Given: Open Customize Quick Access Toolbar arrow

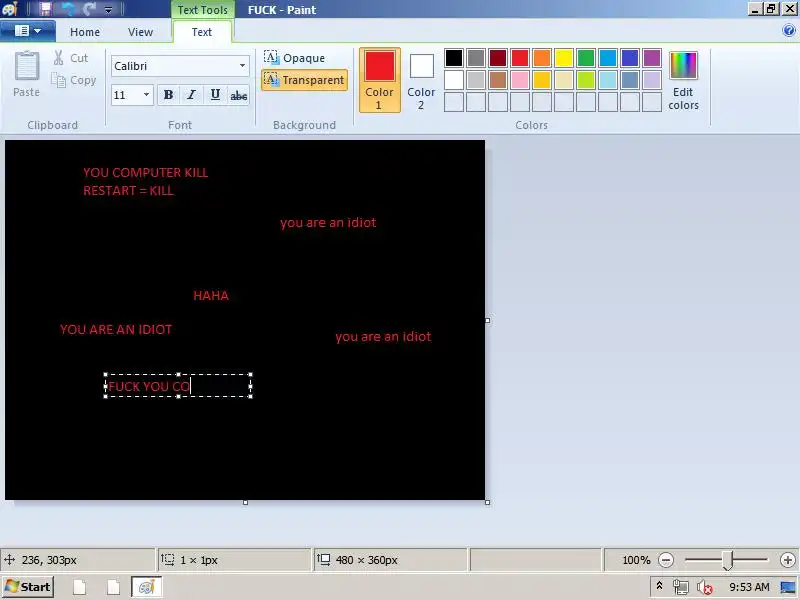Looking at the screenshot, I should pyautogui.click(x=108, y=9).
